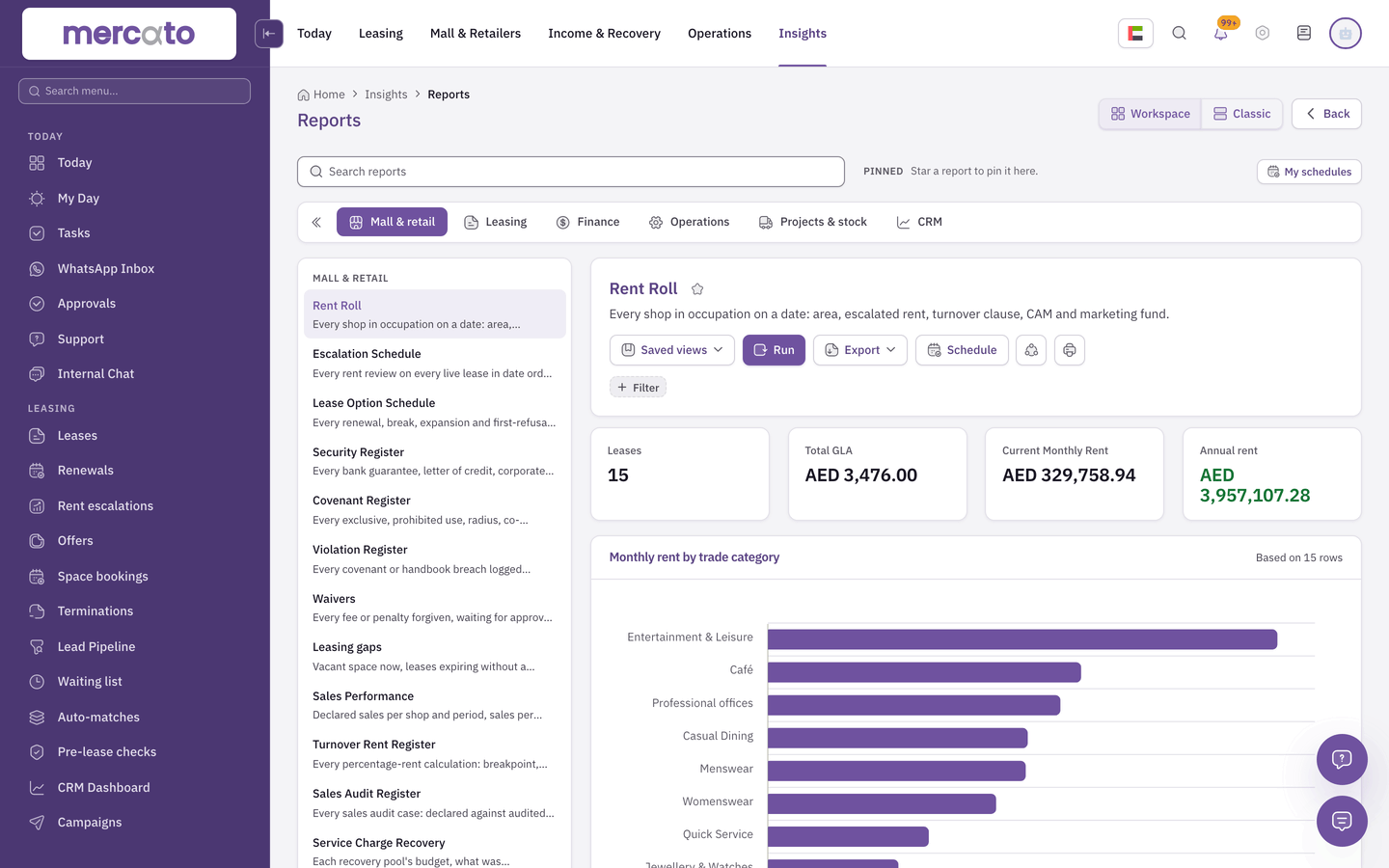Expand the Saved views dropdown

(672, 350)
